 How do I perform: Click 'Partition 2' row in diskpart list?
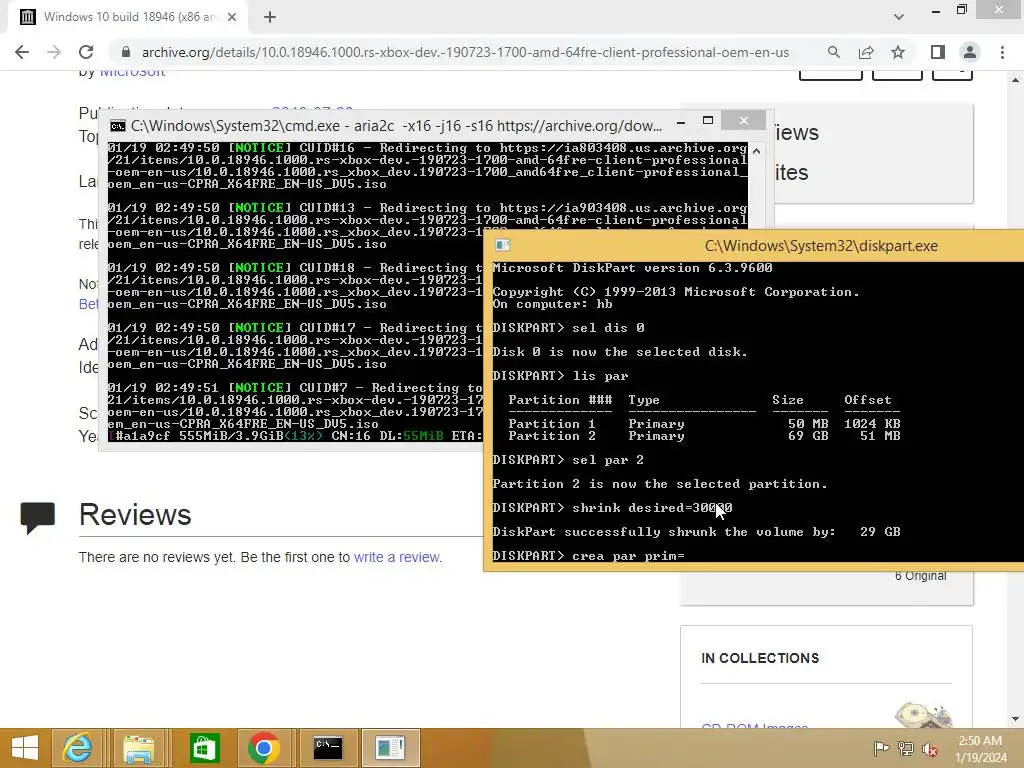704,436
